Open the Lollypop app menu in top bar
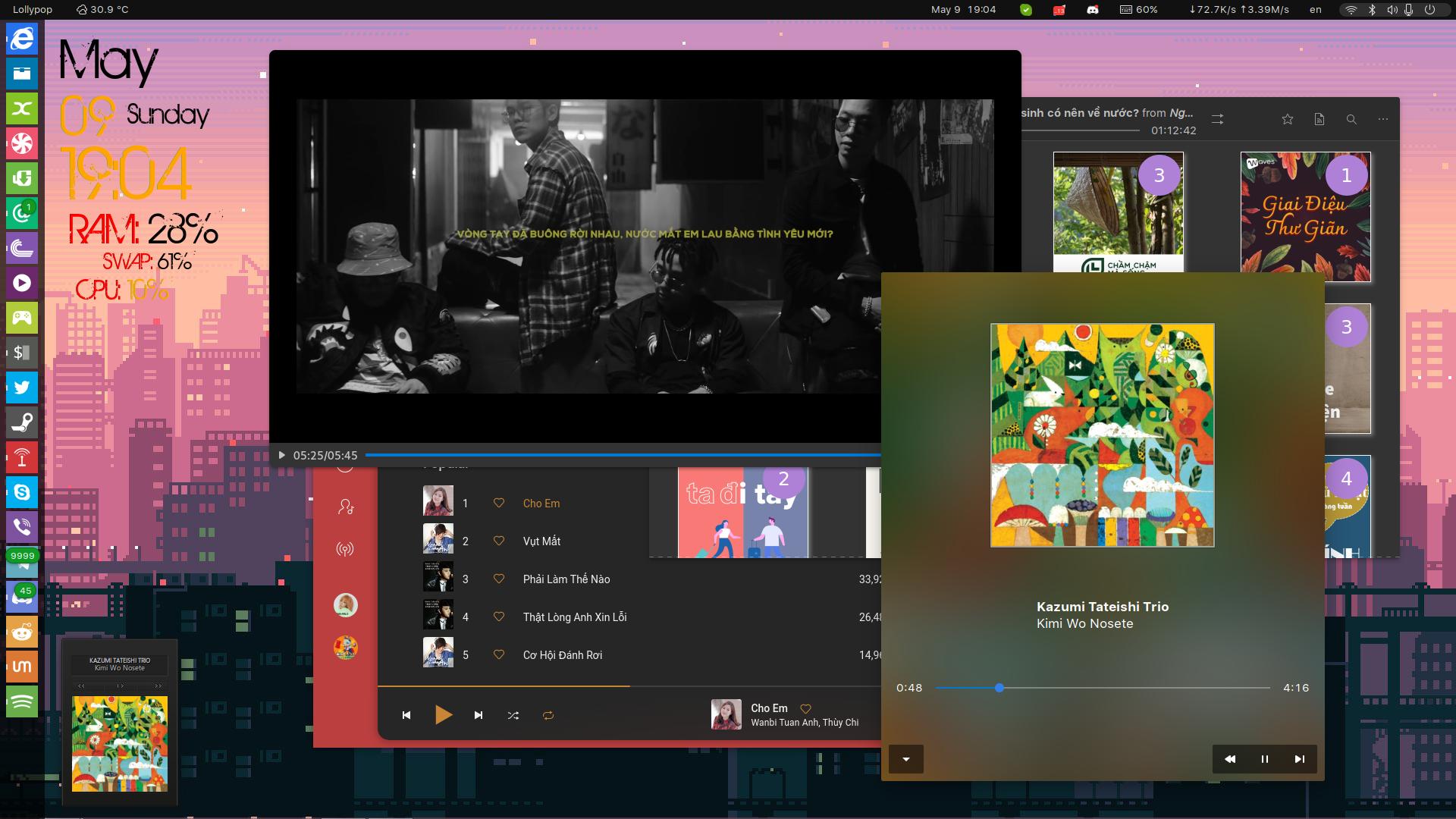 (33, 10)
